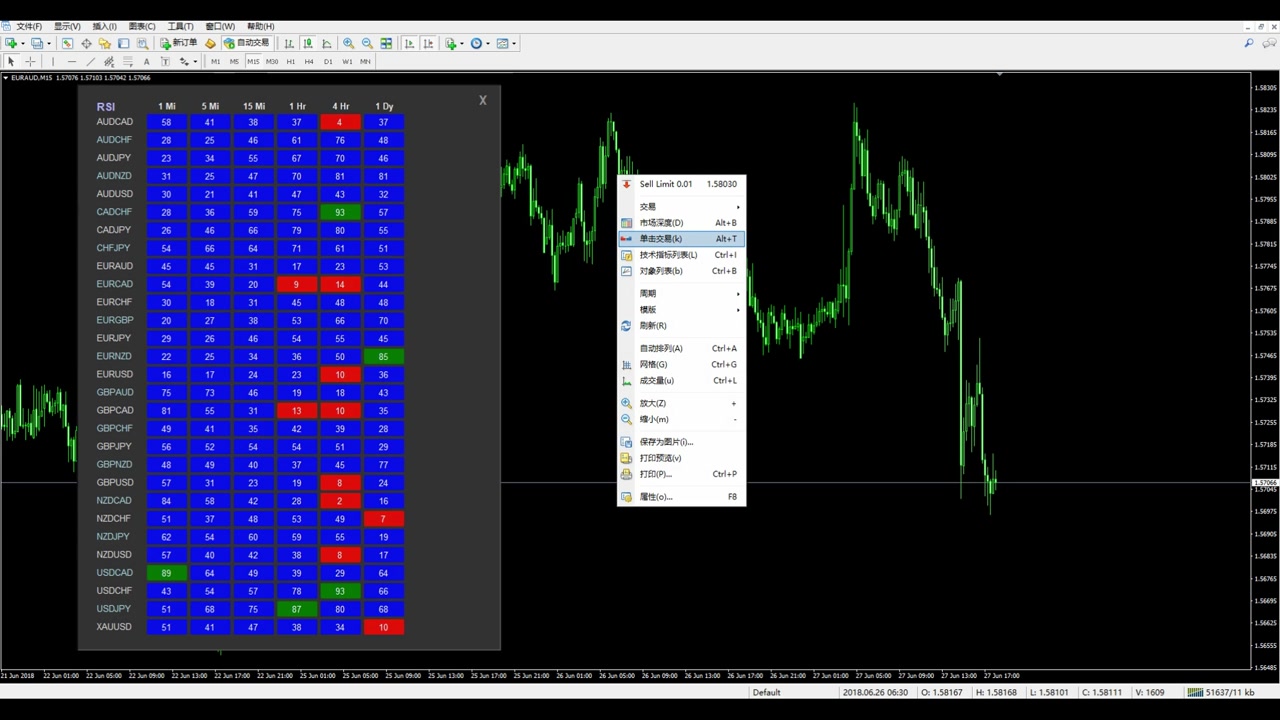The image size is (1280, 720).
Task: Select the H4 timeframe button
Action: point(309,62)
